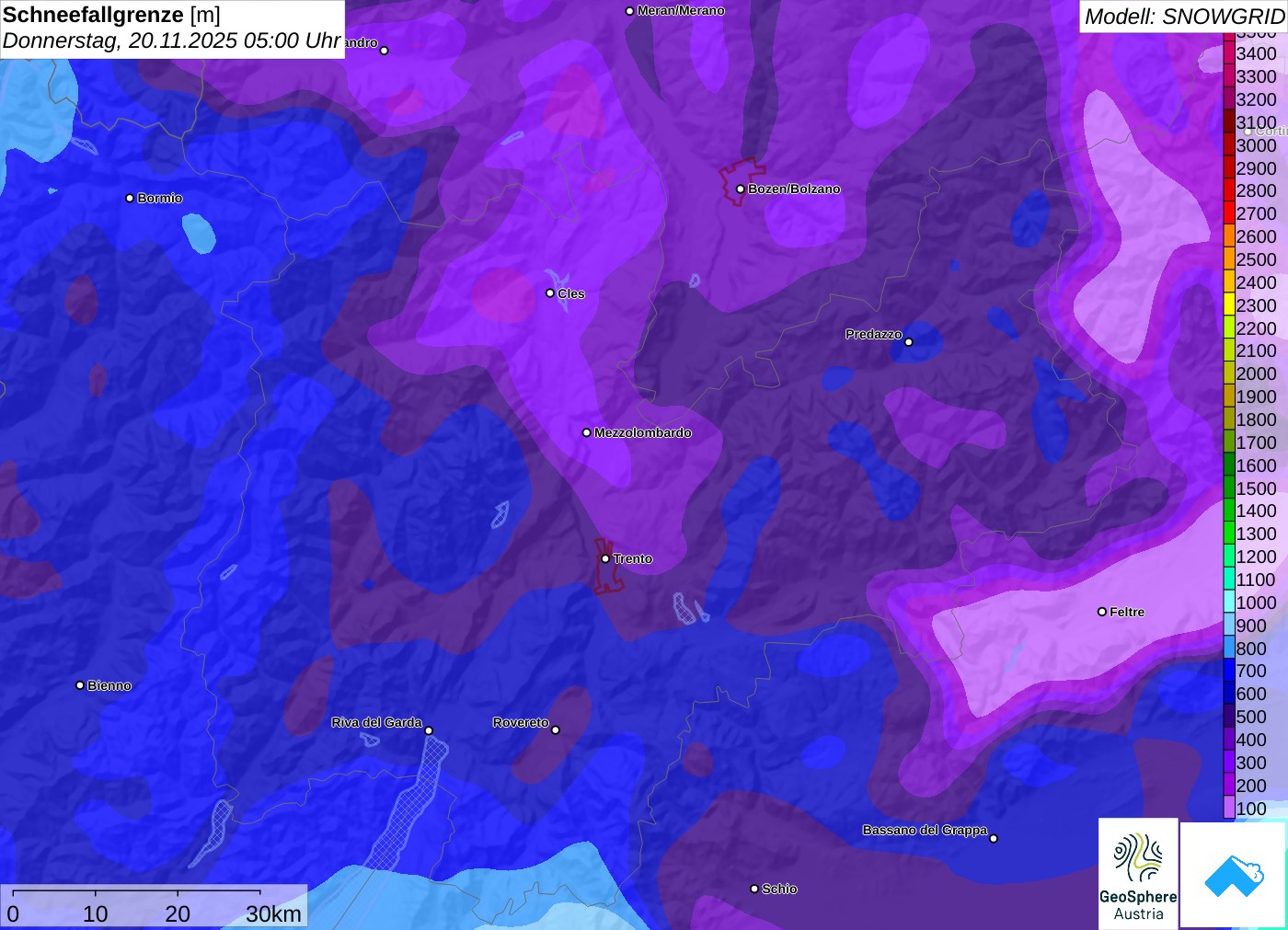
Task: Click the Bassano del Grappa label
Action: click(x=925, y=830)
